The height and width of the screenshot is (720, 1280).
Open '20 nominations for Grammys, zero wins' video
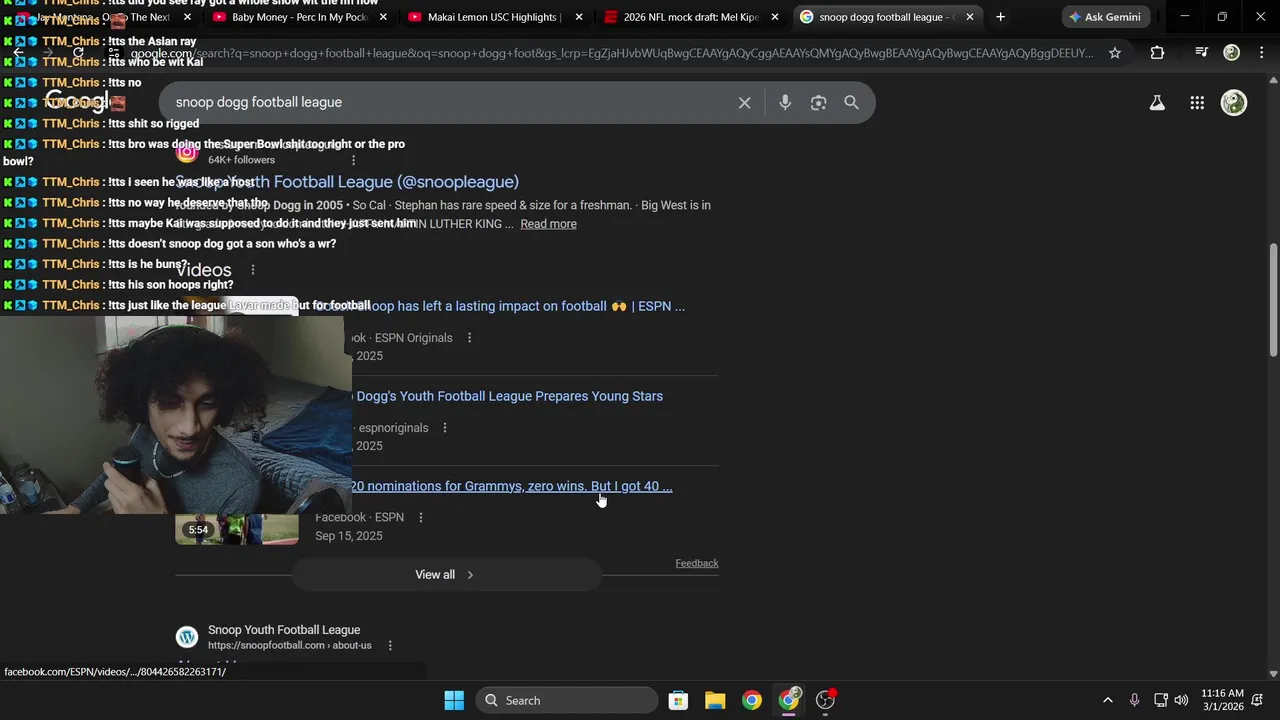[511, 486]
